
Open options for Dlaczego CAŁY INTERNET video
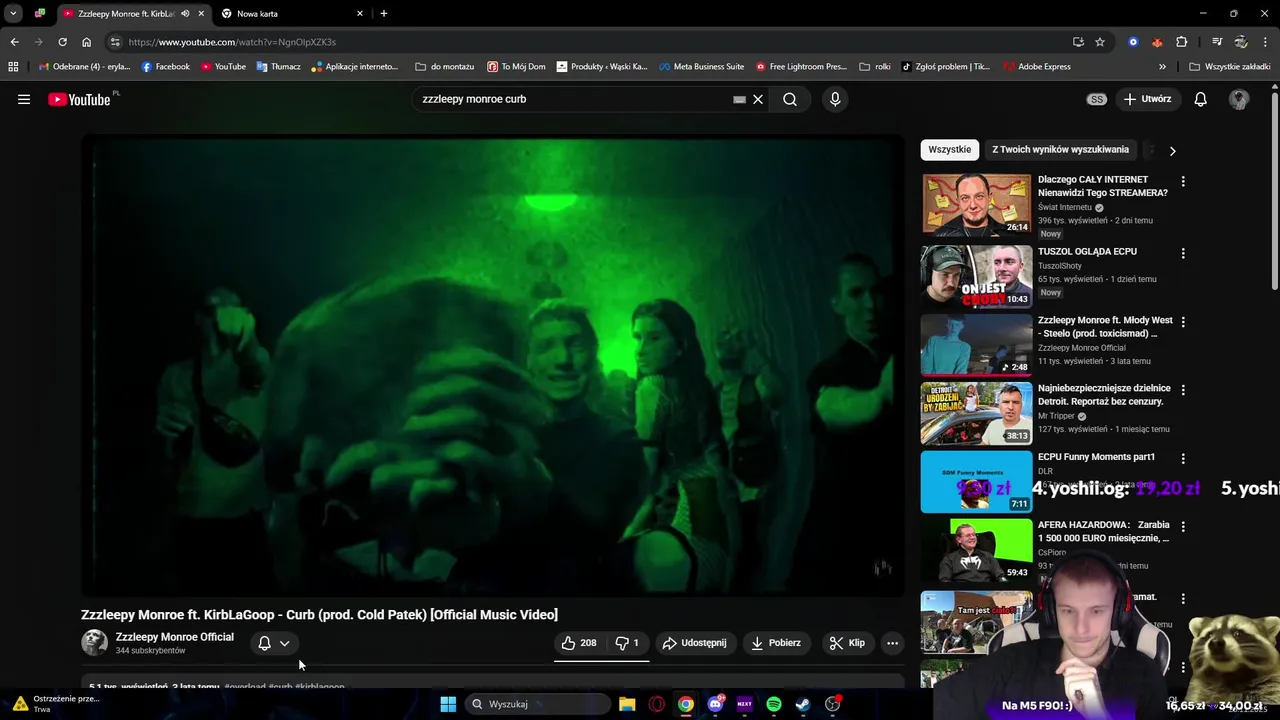coord(1183,182)
